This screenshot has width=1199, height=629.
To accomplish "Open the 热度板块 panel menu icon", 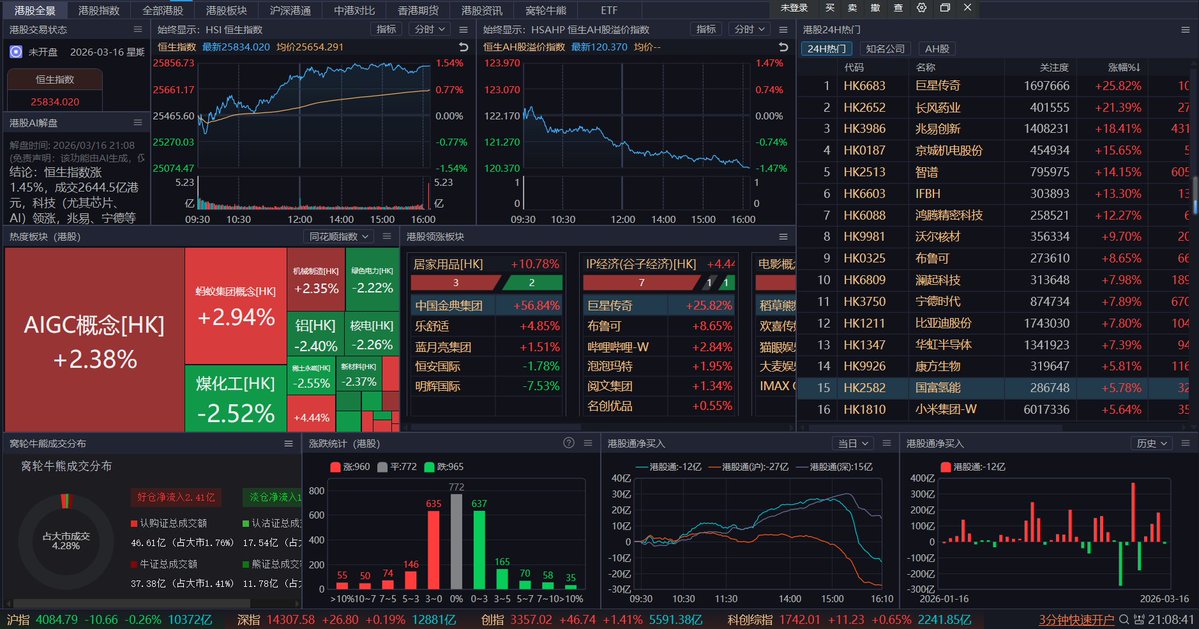I will pos(387,236).
